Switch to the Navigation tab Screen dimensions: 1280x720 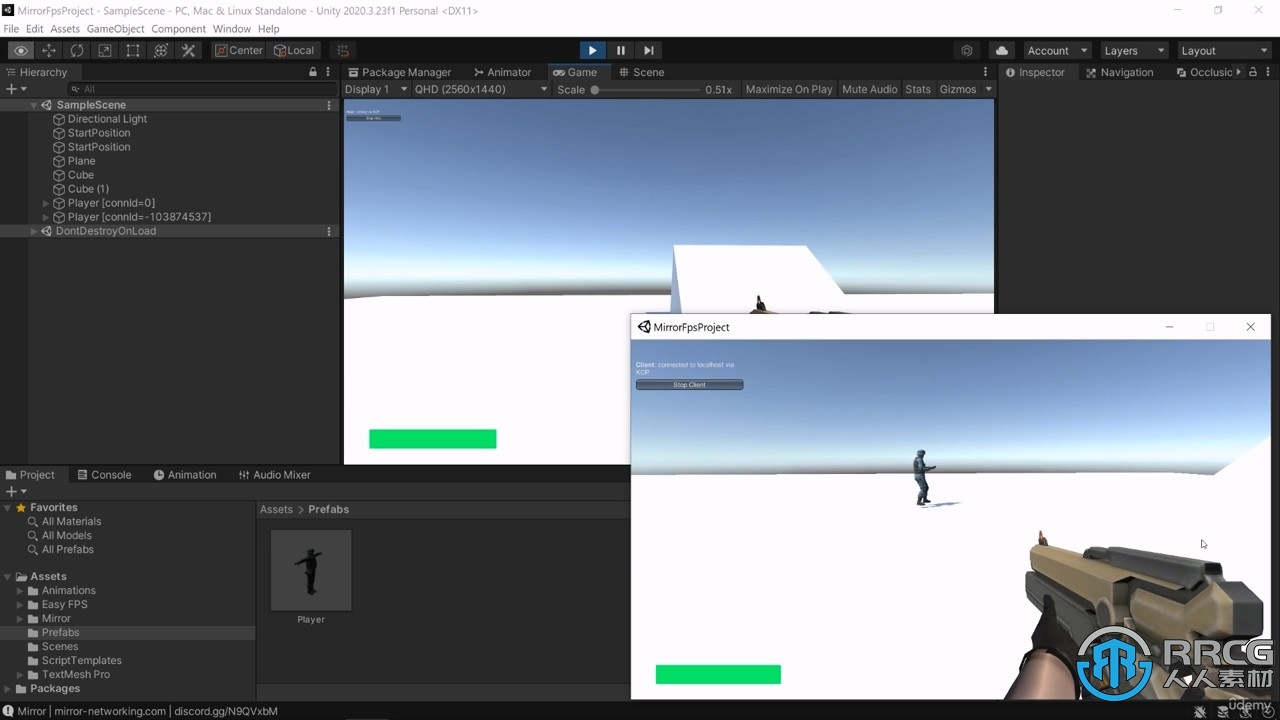click(x=1119, y=72)
